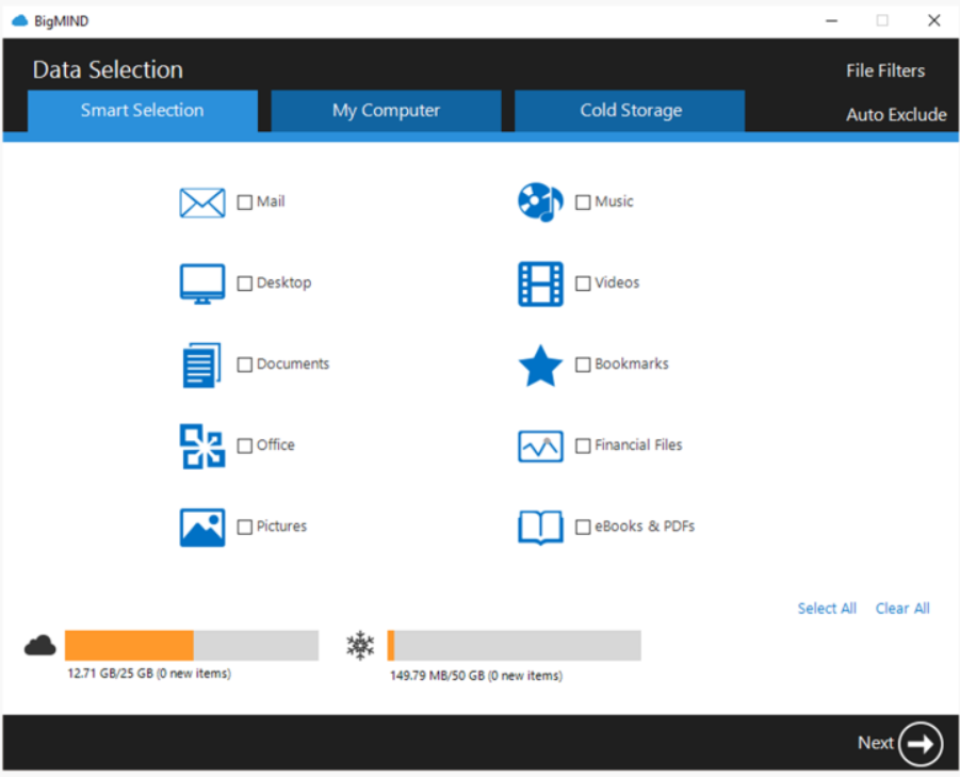
Task: Open the Cold Storage tab
Action: pyautogui.click(x=629, y=110)
